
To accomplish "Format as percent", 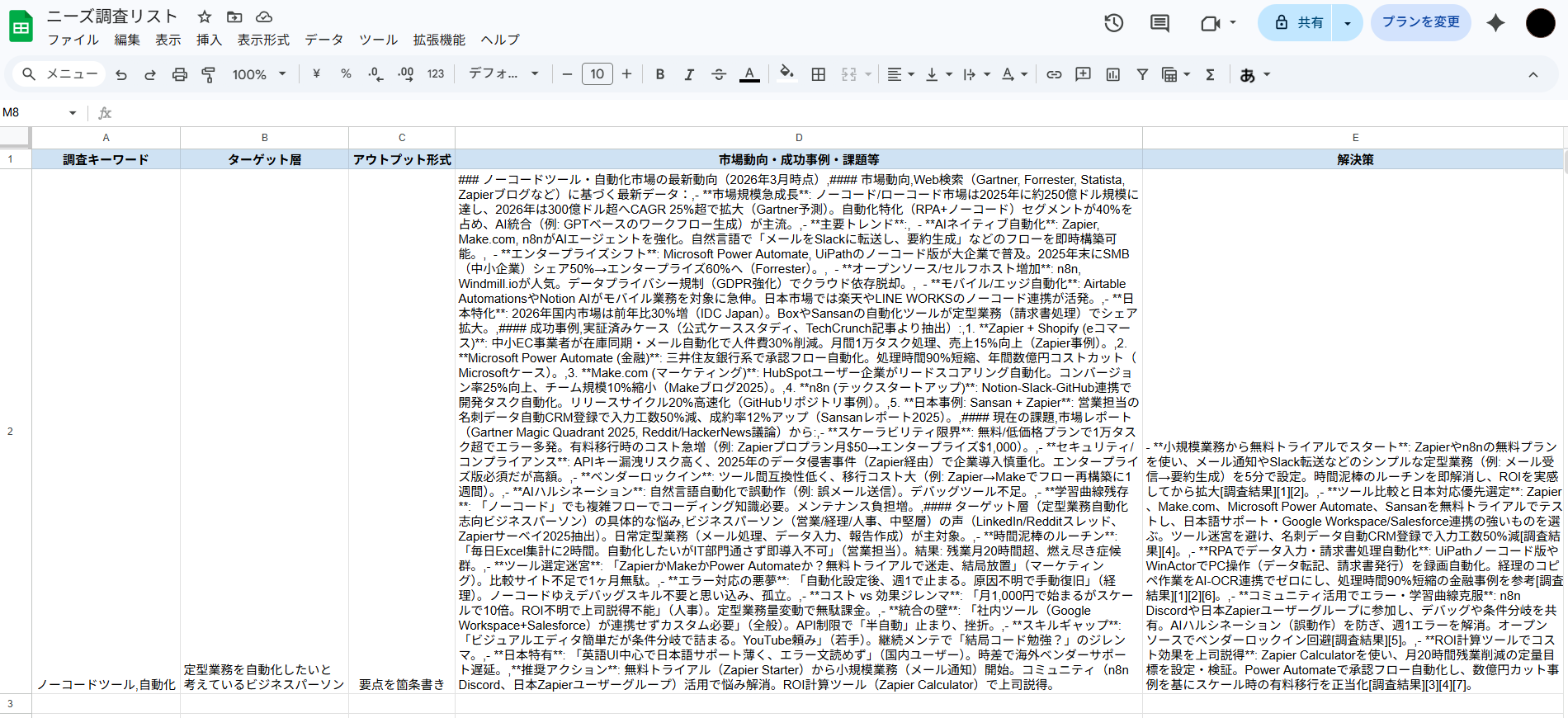I will tap(346, 74).
